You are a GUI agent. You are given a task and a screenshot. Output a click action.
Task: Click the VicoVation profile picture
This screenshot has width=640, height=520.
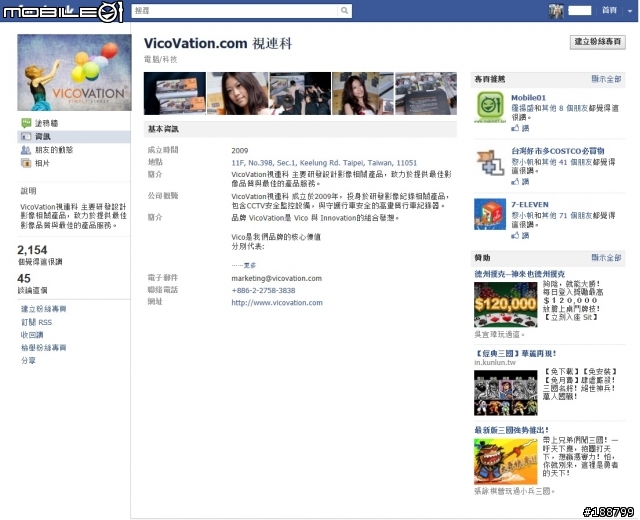point(74,72)
